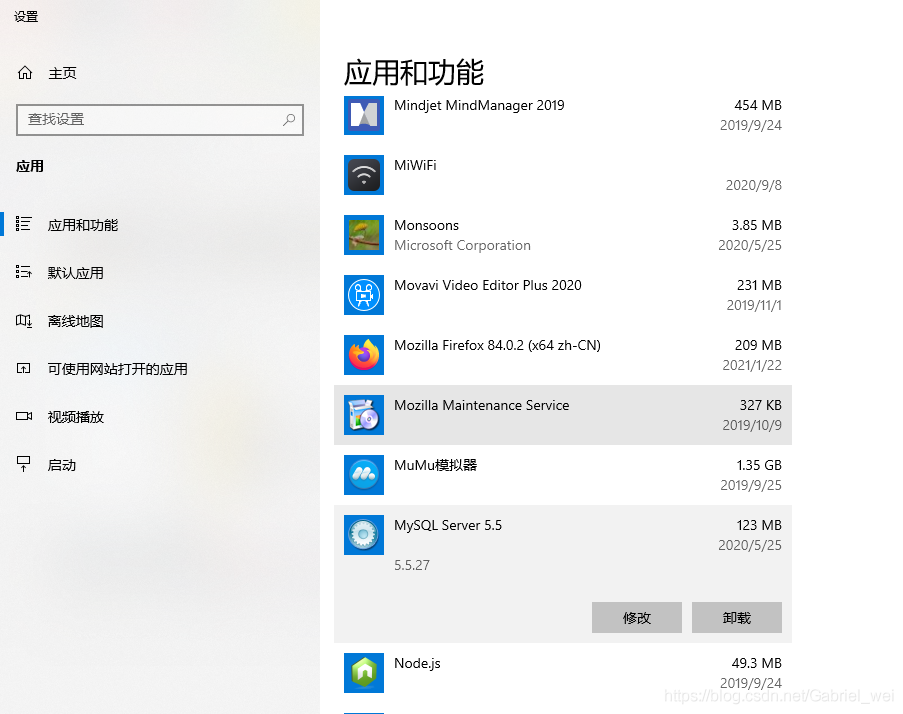Focus the 查找设置 search field
This screenshot has height=714, width=903.
pyautogui.click(x=160, y=120)
